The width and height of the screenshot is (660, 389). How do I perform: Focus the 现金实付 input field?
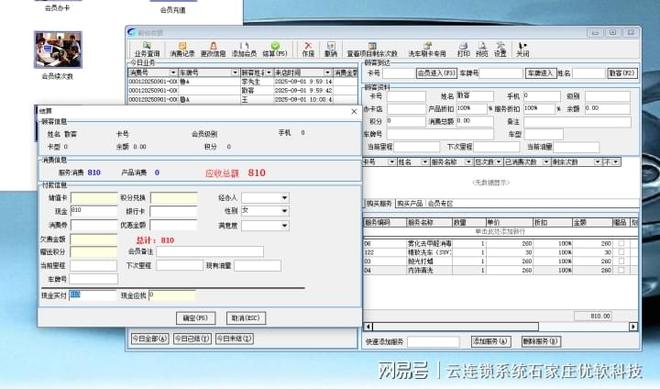coord(93,296)
